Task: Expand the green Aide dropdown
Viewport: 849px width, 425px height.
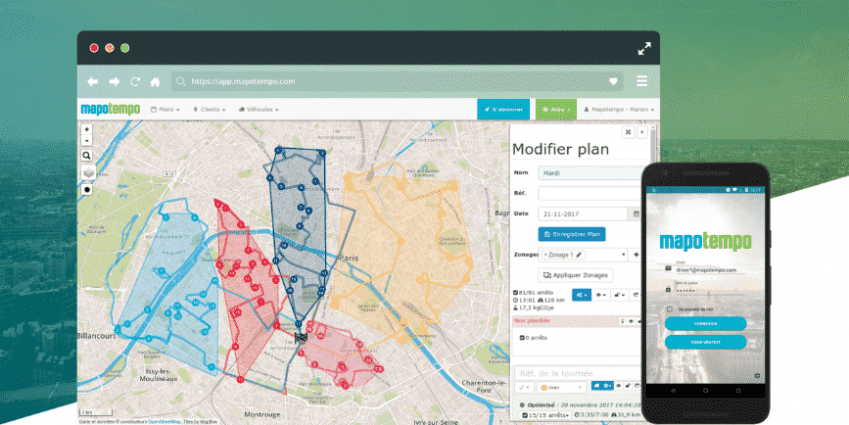Action: pyautogui.click(x=555, y=108)
